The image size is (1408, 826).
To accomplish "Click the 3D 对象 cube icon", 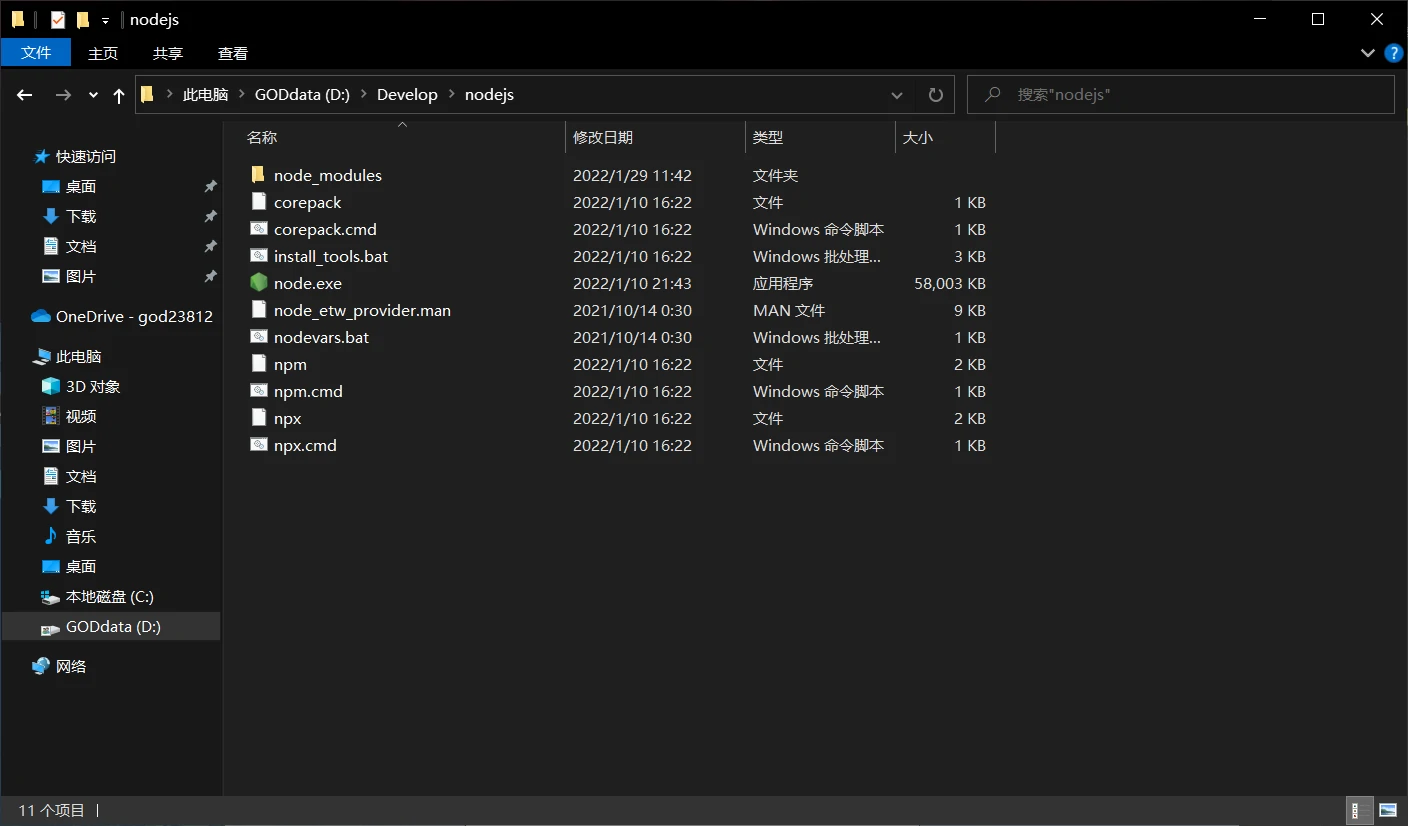I will click(x=51, y=386).
